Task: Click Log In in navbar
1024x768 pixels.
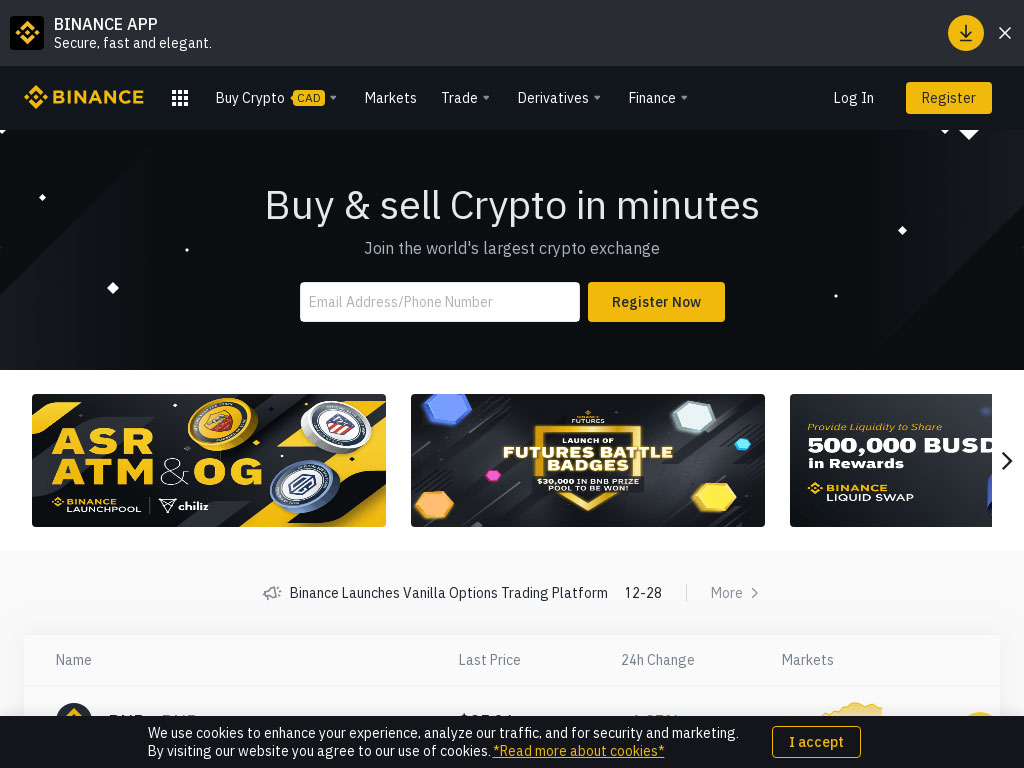Action: click(x=853, y=98)
